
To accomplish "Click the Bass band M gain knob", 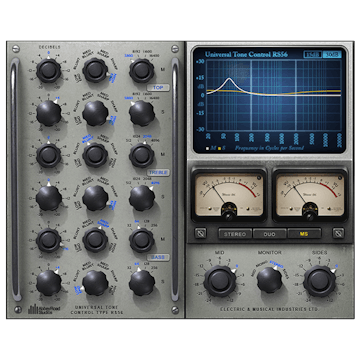I will pos(49,240).
